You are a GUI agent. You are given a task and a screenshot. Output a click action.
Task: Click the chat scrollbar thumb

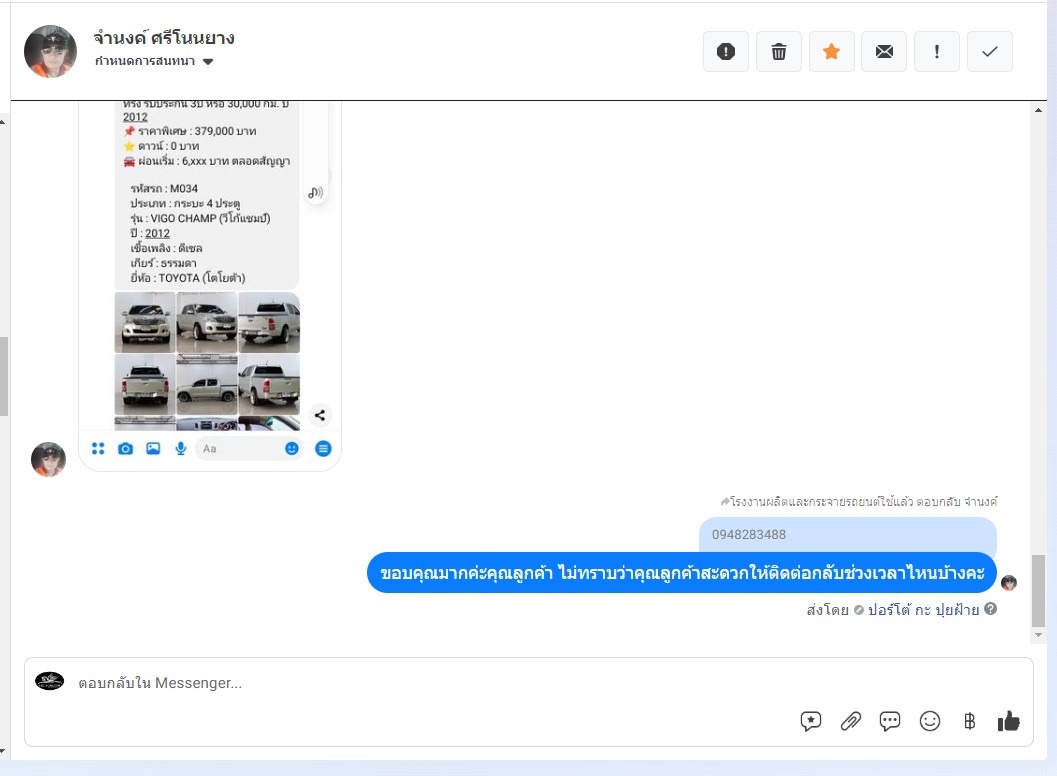pos(1038,591)
